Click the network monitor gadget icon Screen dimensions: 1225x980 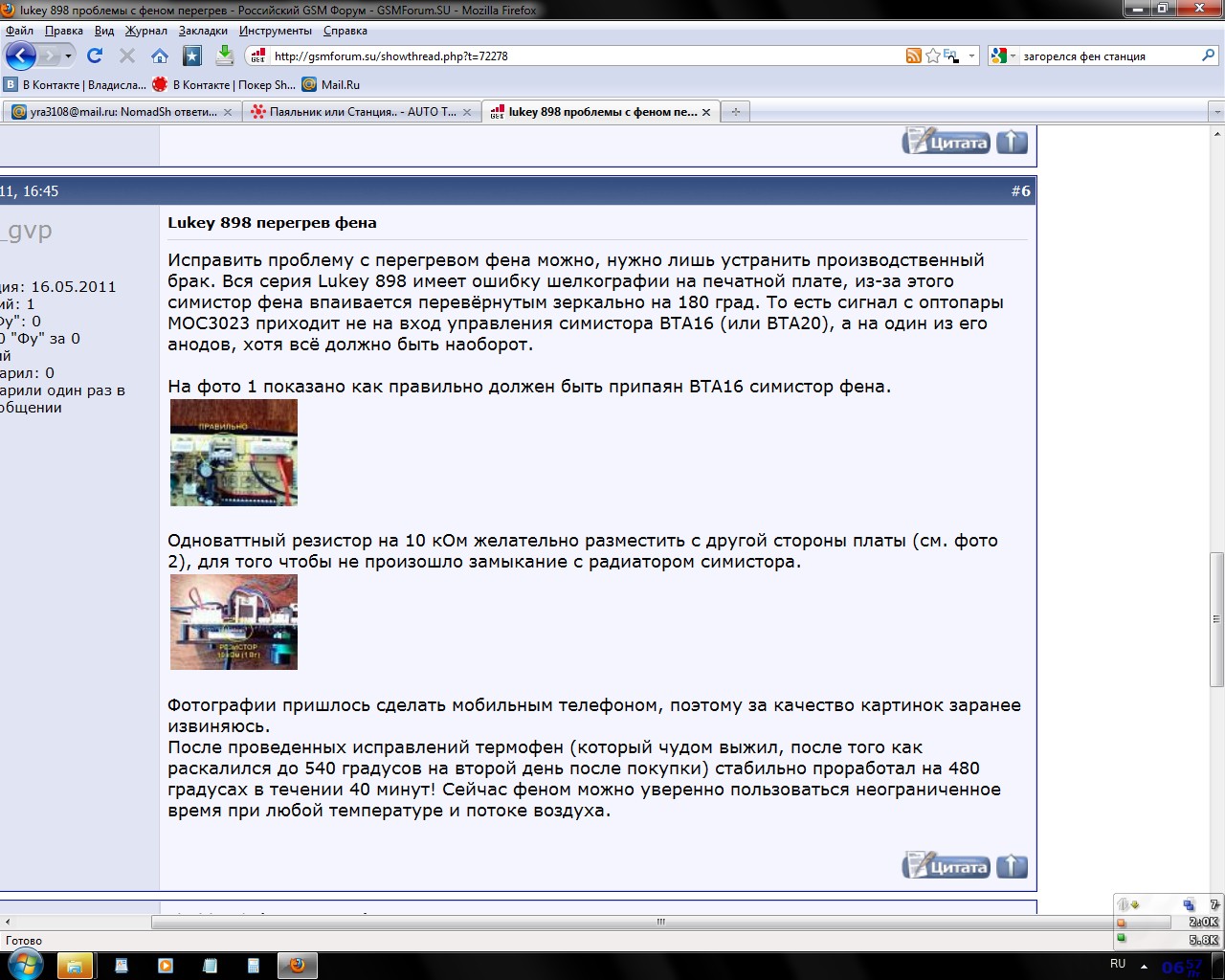[x=1189, y=904]
